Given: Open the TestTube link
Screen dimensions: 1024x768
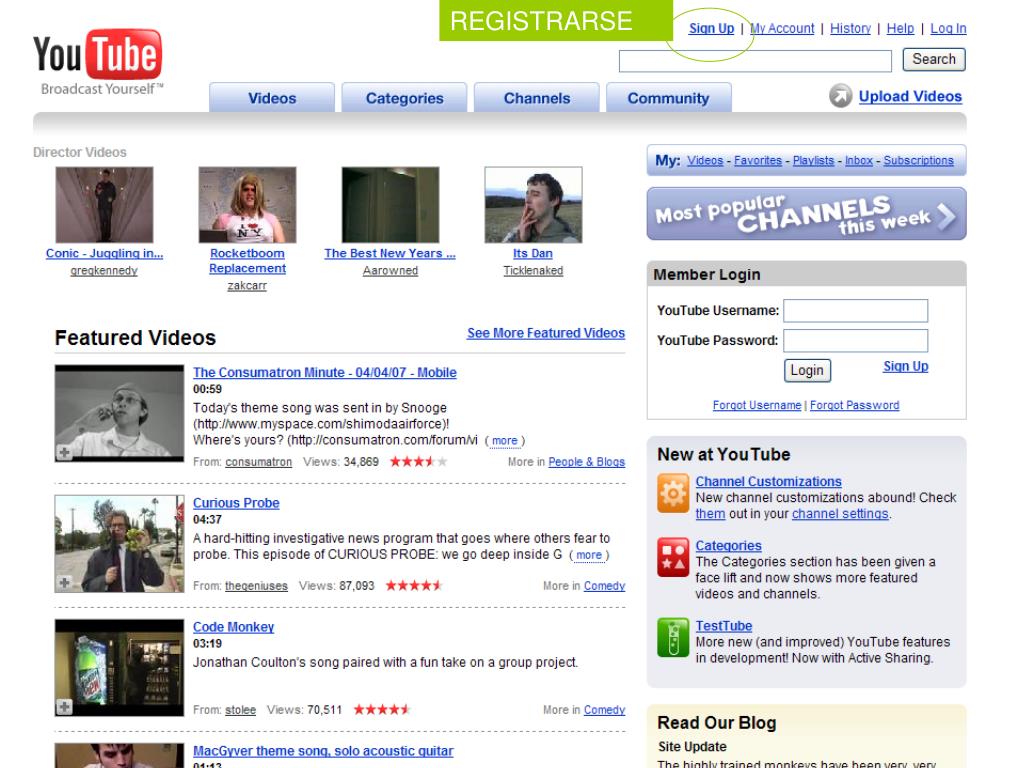Looking at the screenshot, I should click(x=724, y=626).
